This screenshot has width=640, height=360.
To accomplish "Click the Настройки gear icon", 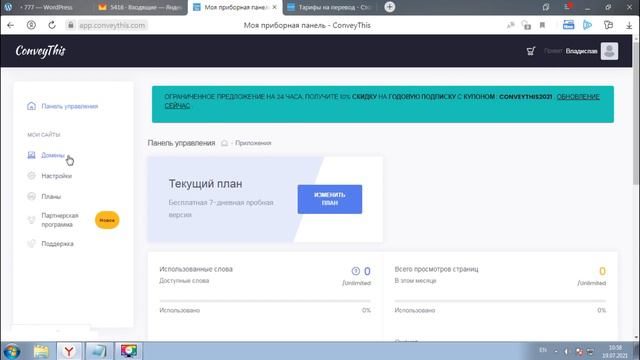I will click(31, 176).
